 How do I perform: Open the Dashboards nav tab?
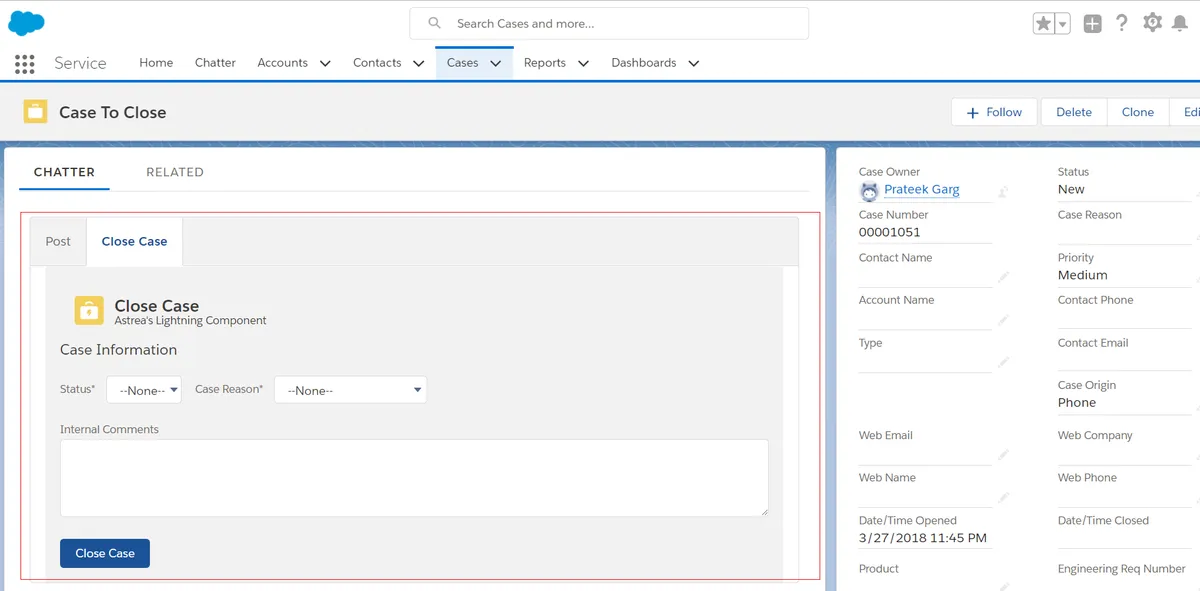tap(644, 62)
